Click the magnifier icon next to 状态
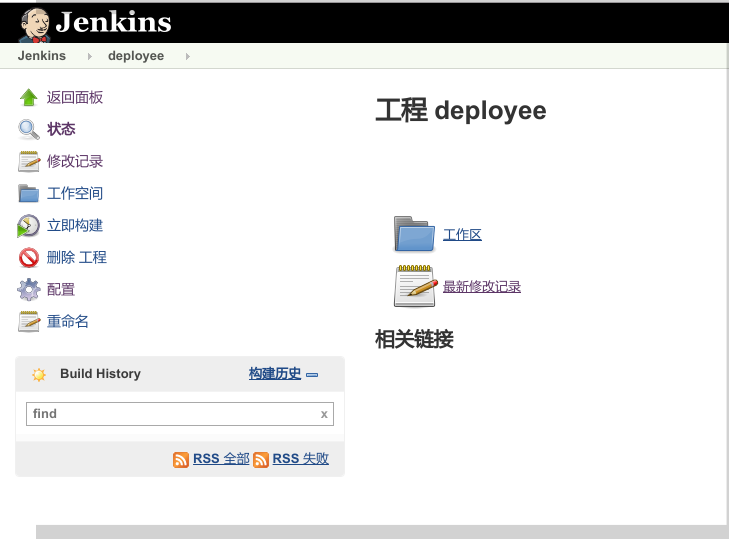 pos(29,130)
